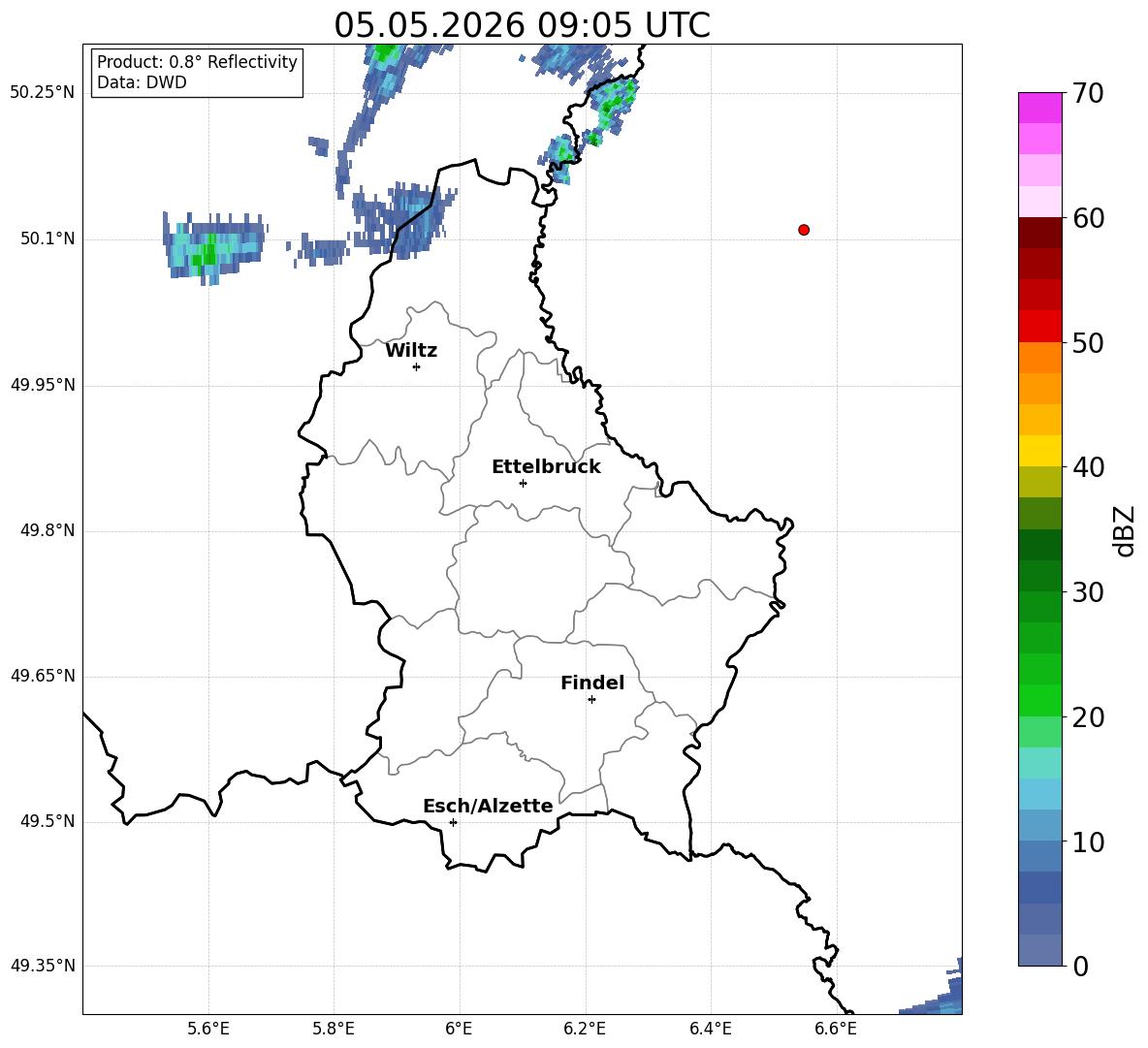Click the magenta 70 dBZ color band
The width and height of the screenshot is (1148, 1048).
[1039, 108]
